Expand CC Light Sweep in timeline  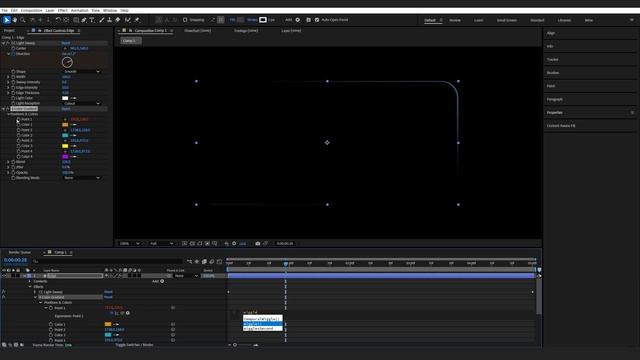pos(35,292)
